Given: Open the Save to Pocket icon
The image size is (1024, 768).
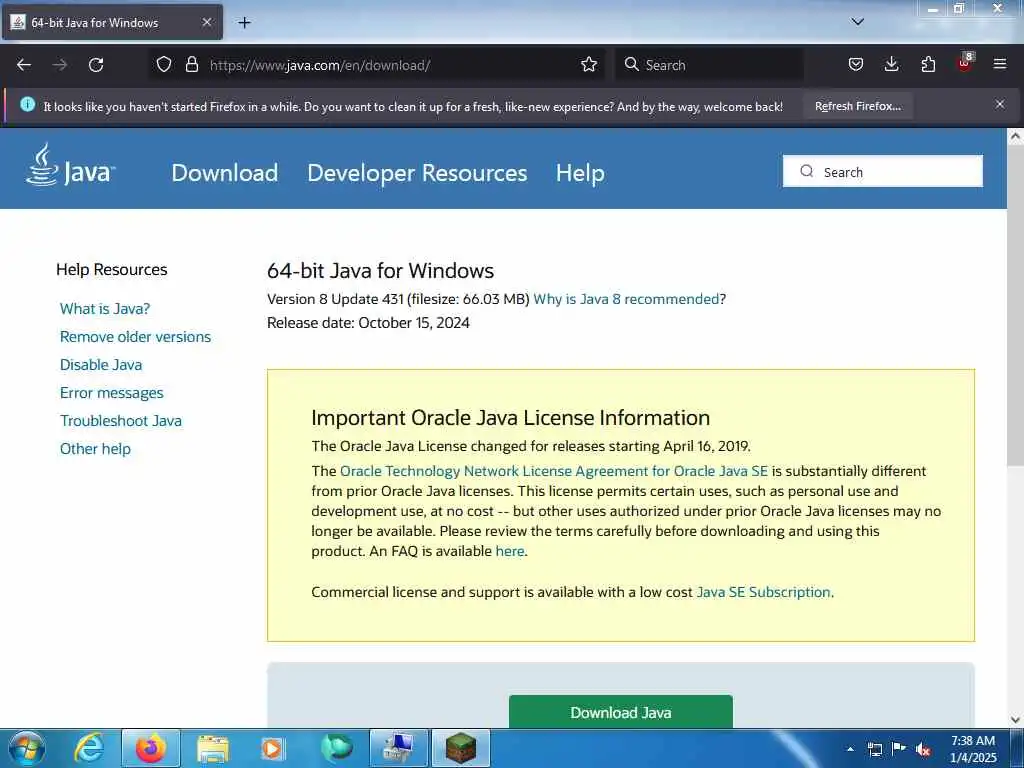Looking at the screenshot, I should (856, 65).
